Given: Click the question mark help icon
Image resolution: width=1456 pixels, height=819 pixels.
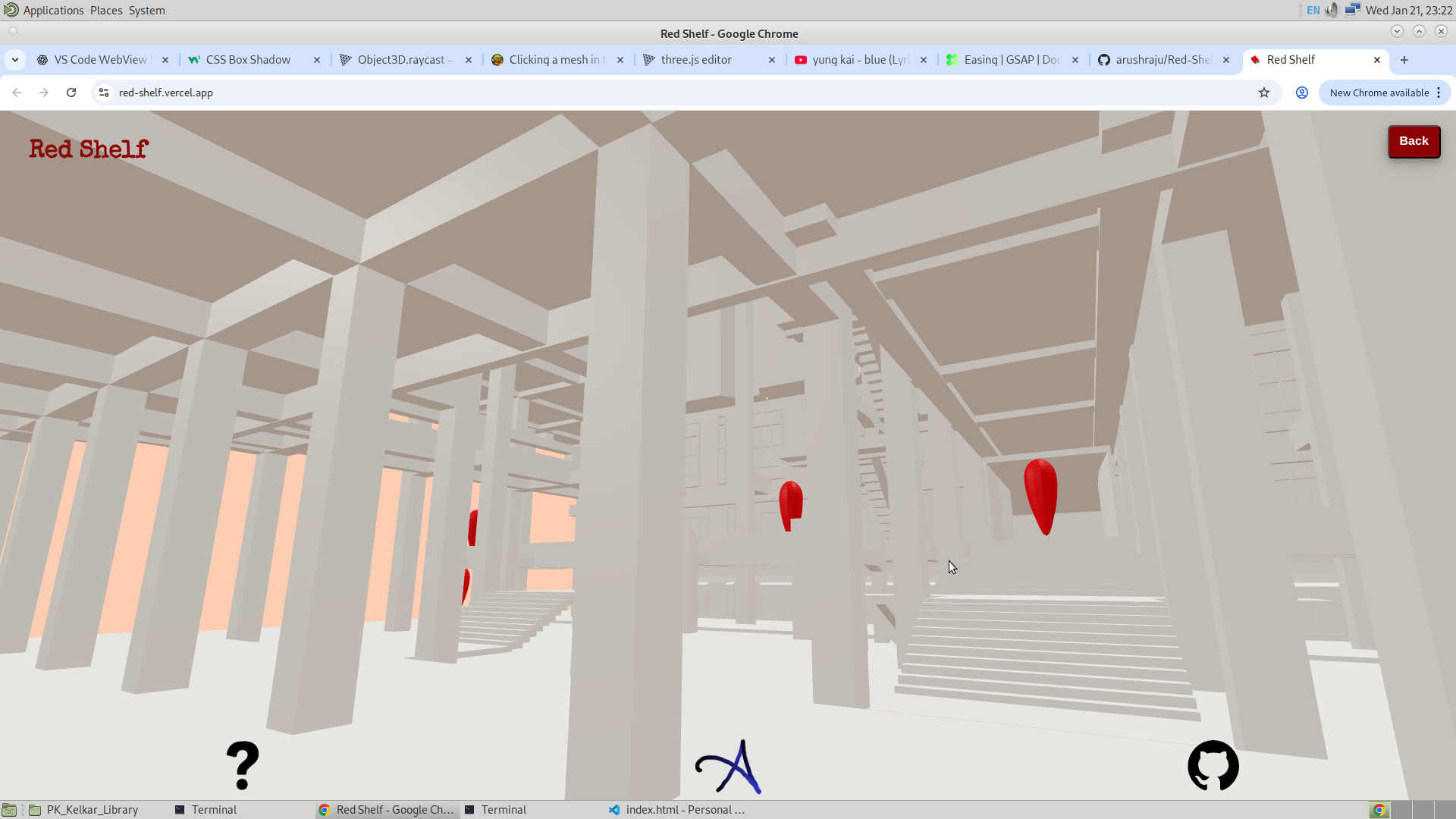Looking at the screenshot, I should point(243,765).
